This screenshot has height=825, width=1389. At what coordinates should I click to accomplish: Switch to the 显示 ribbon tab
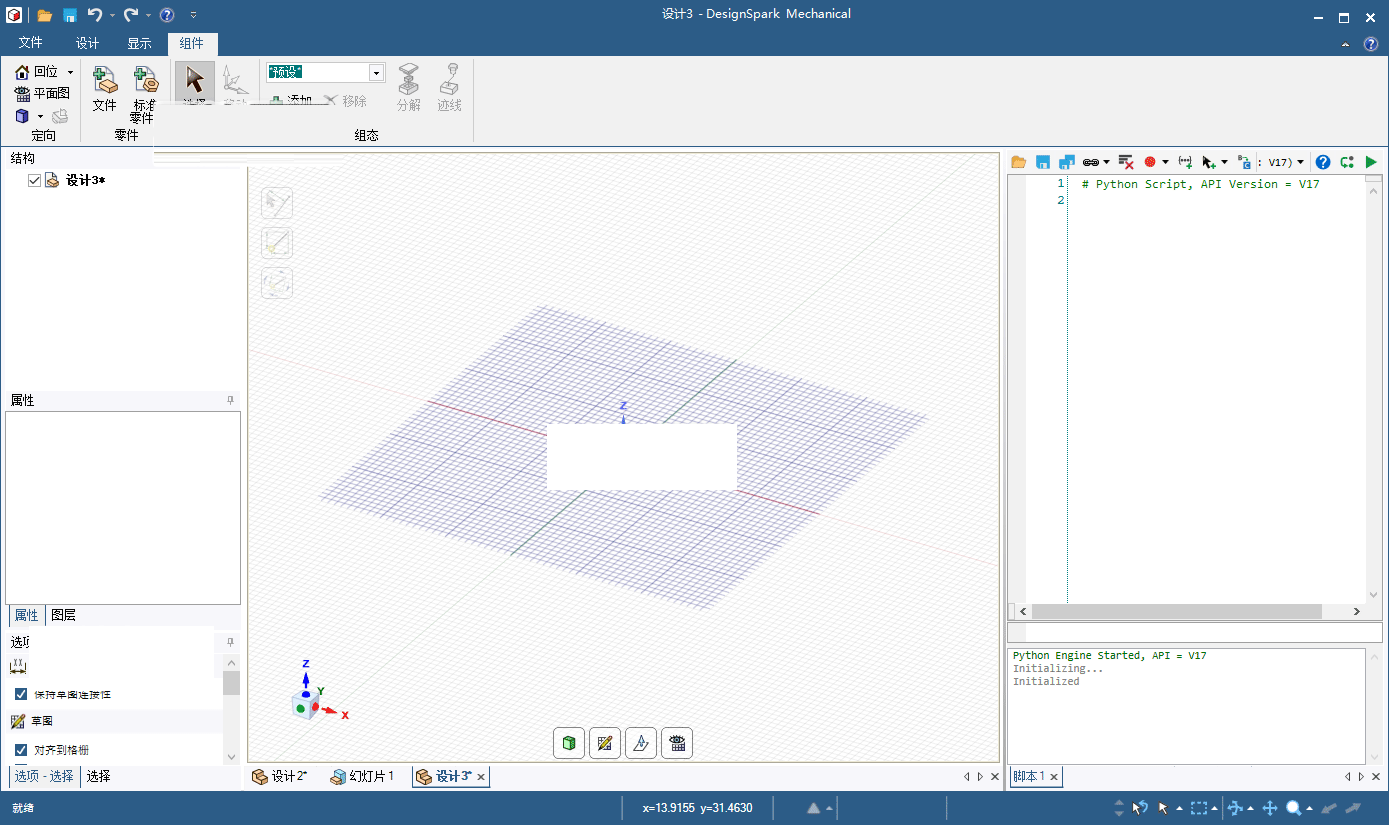[139, 43]
